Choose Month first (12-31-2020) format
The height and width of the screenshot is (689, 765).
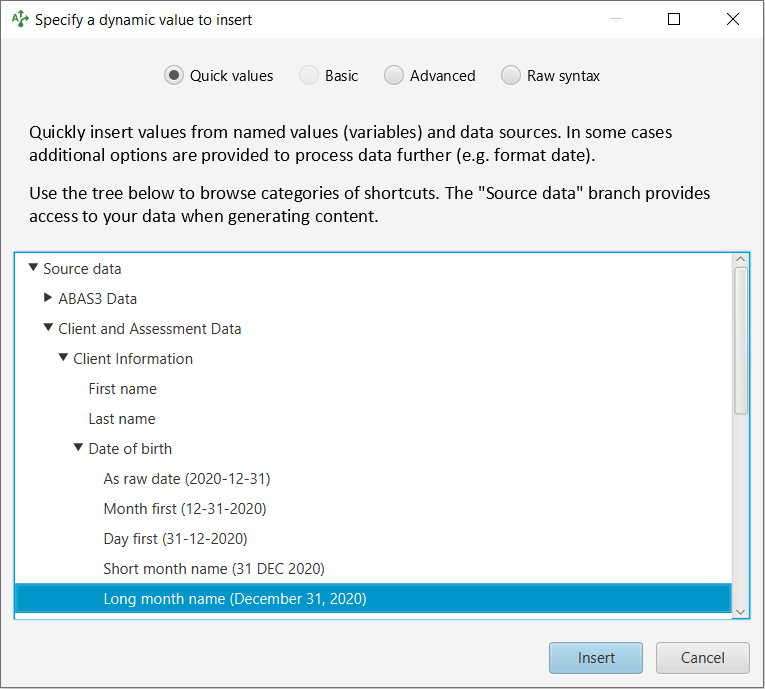click(185, 509)
